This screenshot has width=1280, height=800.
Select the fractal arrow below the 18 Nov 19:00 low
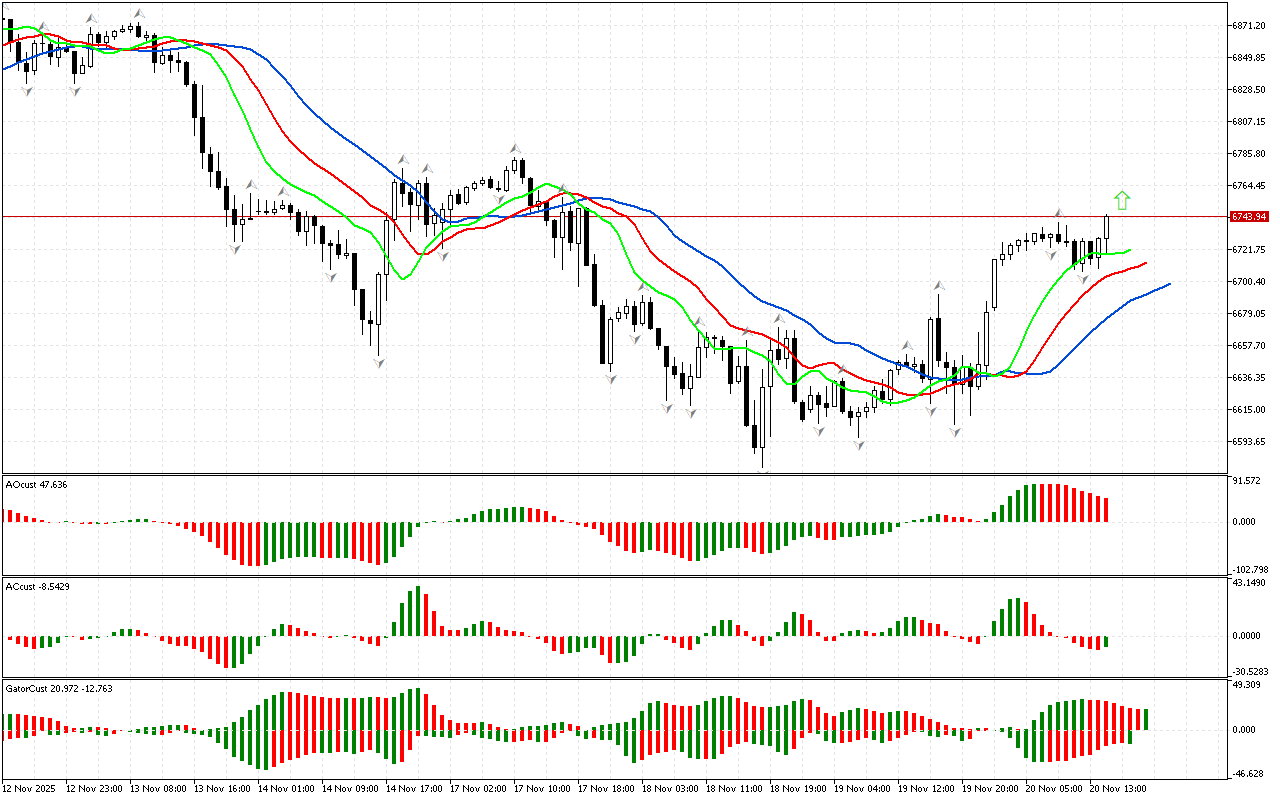(819, 431)
